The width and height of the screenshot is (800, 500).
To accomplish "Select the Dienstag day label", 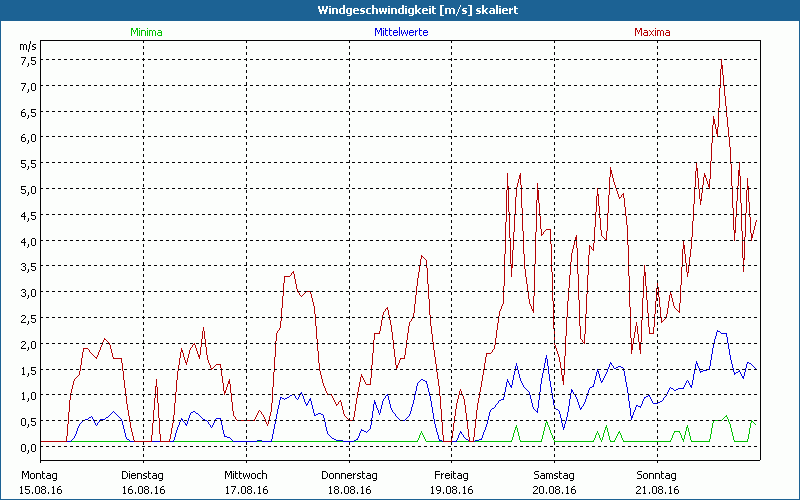I will pos(142,475).
